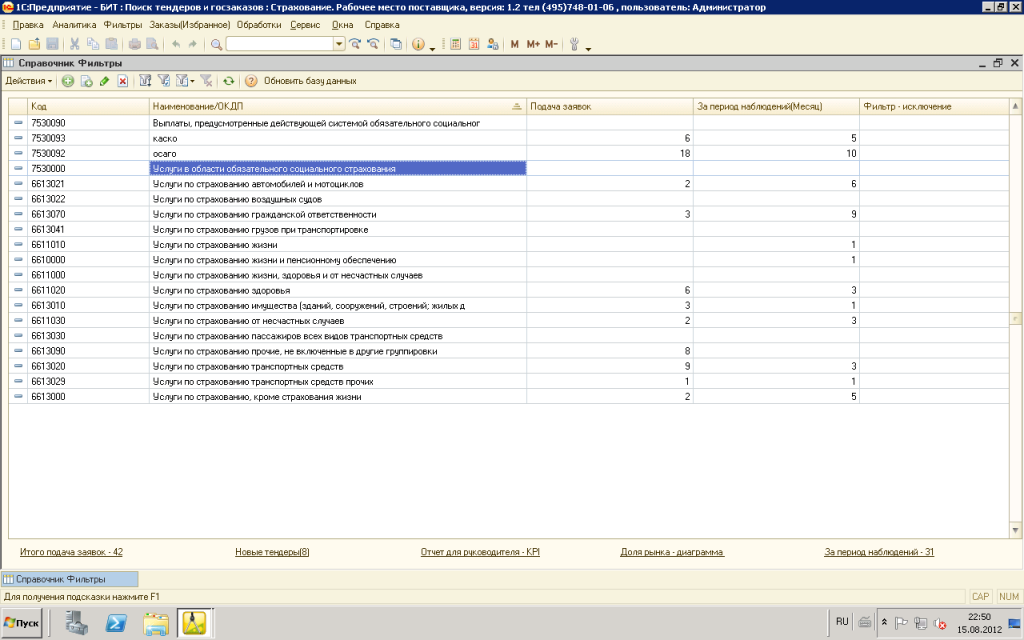Open the Сервис menu
This screenshot has height=640, width=1024.
305,24
